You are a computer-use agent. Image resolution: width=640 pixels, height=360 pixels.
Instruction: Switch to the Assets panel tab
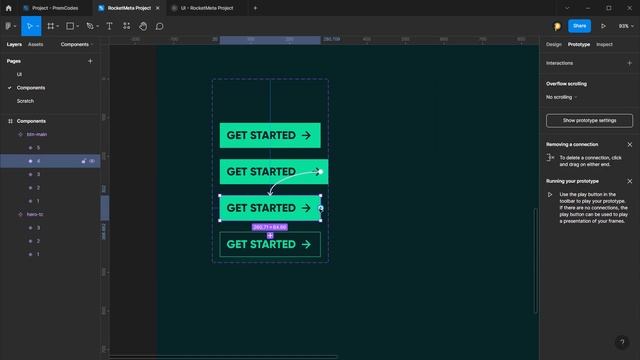36,44
